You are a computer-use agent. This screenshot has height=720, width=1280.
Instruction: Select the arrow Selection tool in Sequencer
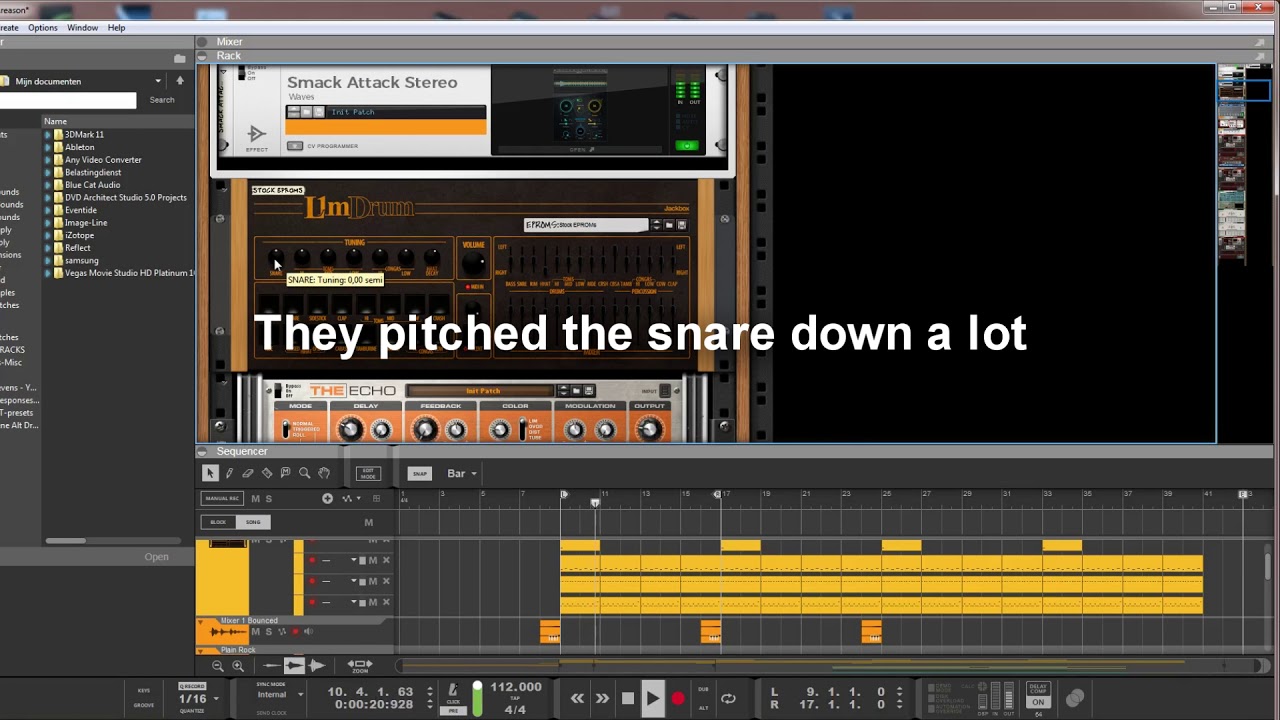[210, 473]
